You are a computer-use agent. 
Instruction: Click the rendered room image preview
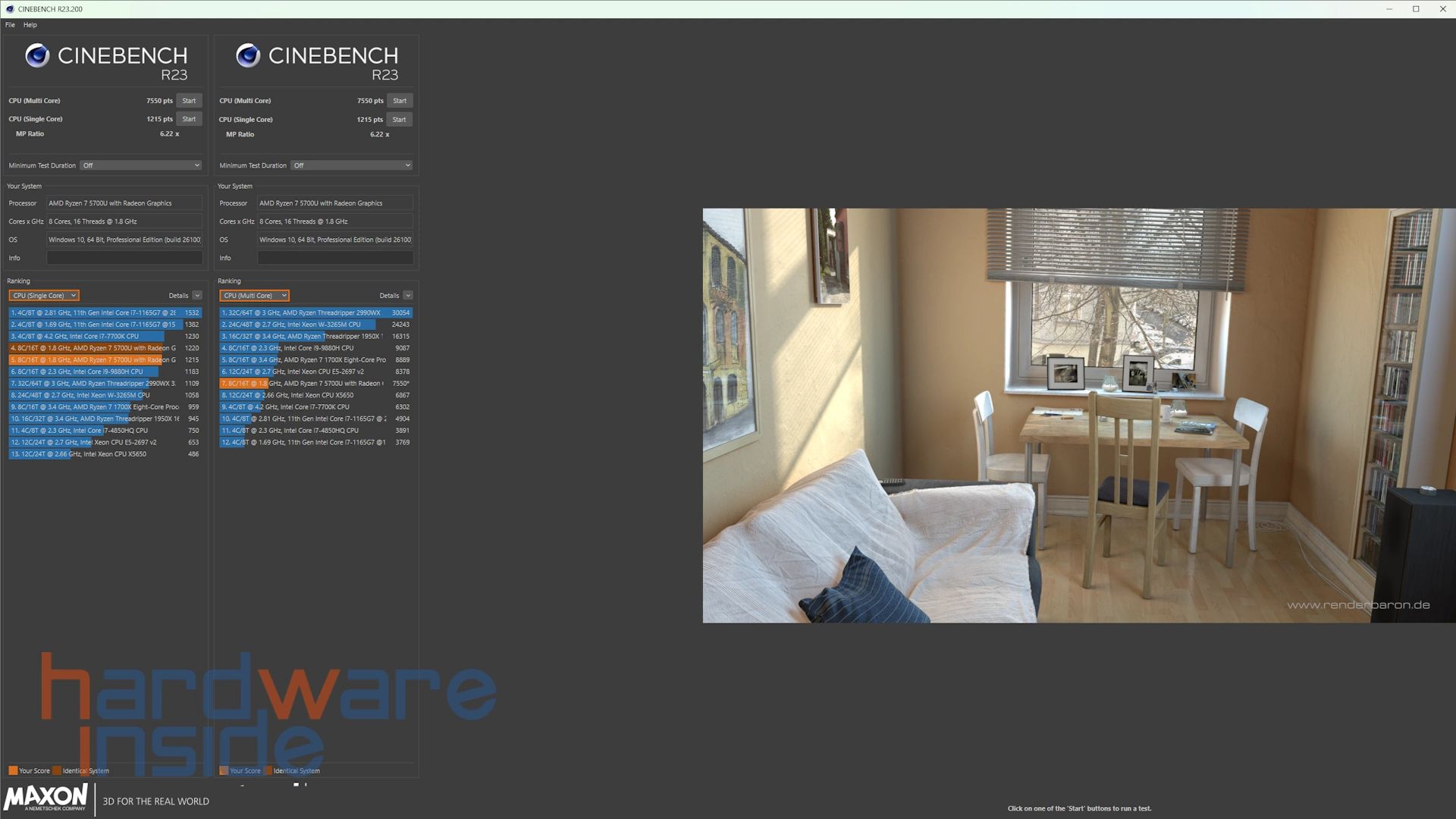1079,416
